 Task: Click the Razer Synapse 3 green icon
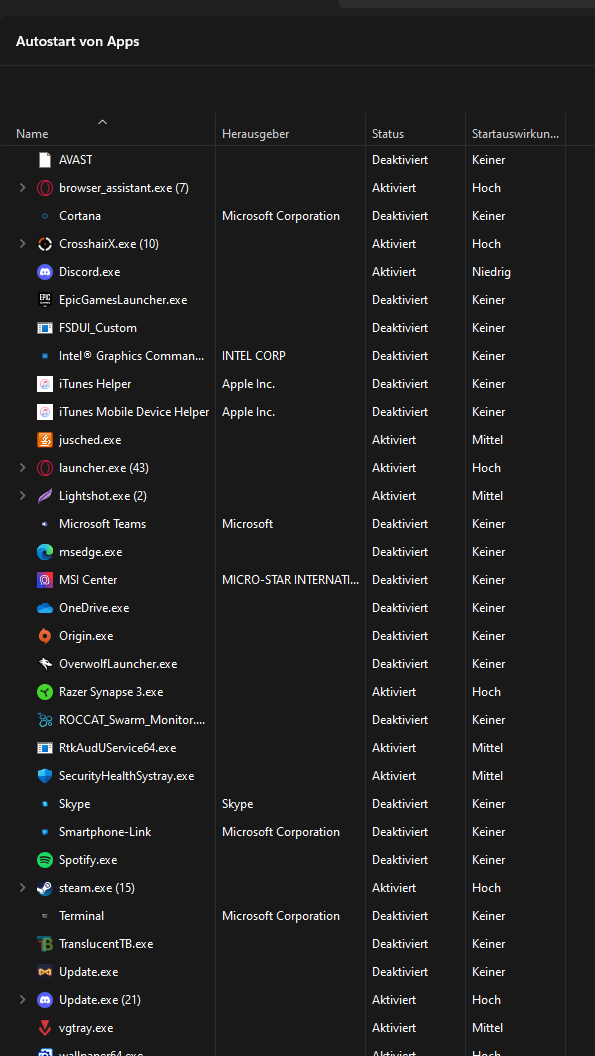(44, 692)
